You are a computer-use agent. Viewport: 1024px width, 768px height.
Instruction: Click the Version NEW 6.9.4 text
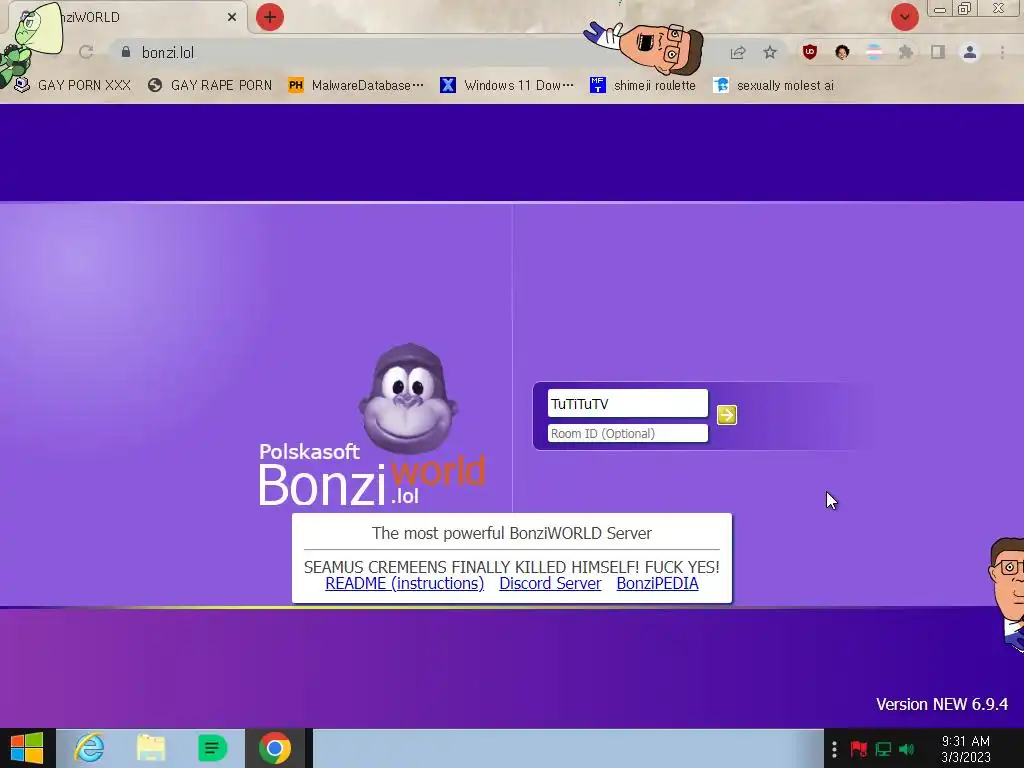click(942, 704)
